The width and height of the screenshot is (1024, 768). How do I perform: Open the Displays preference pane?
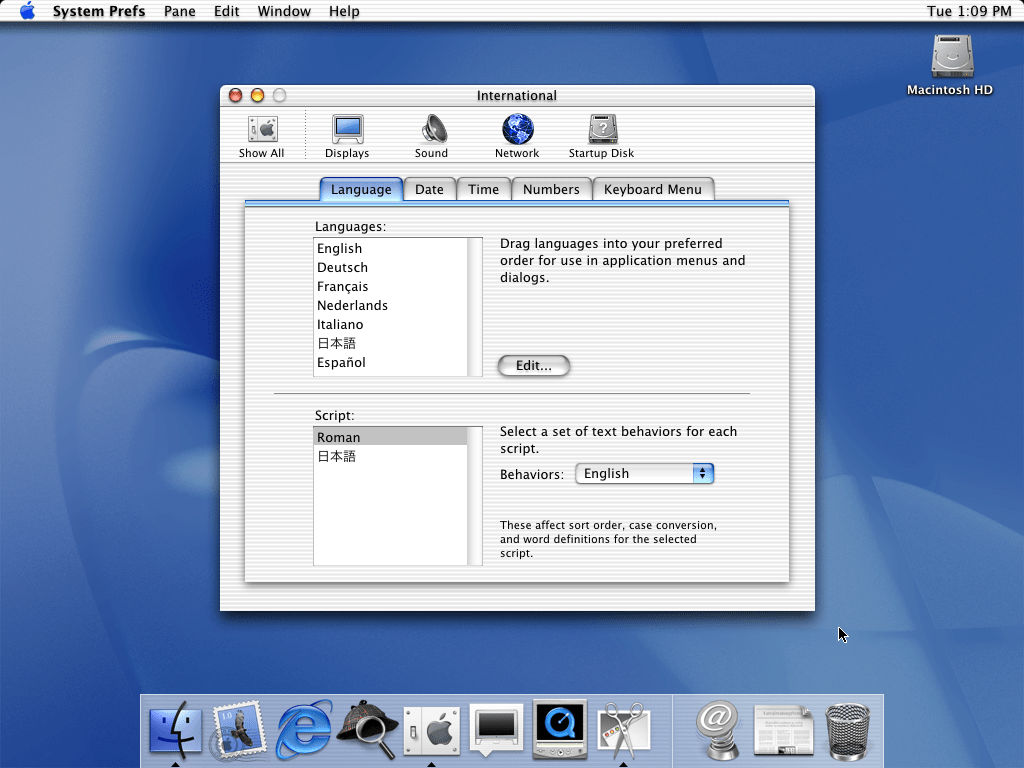click(x=347, y=135)
